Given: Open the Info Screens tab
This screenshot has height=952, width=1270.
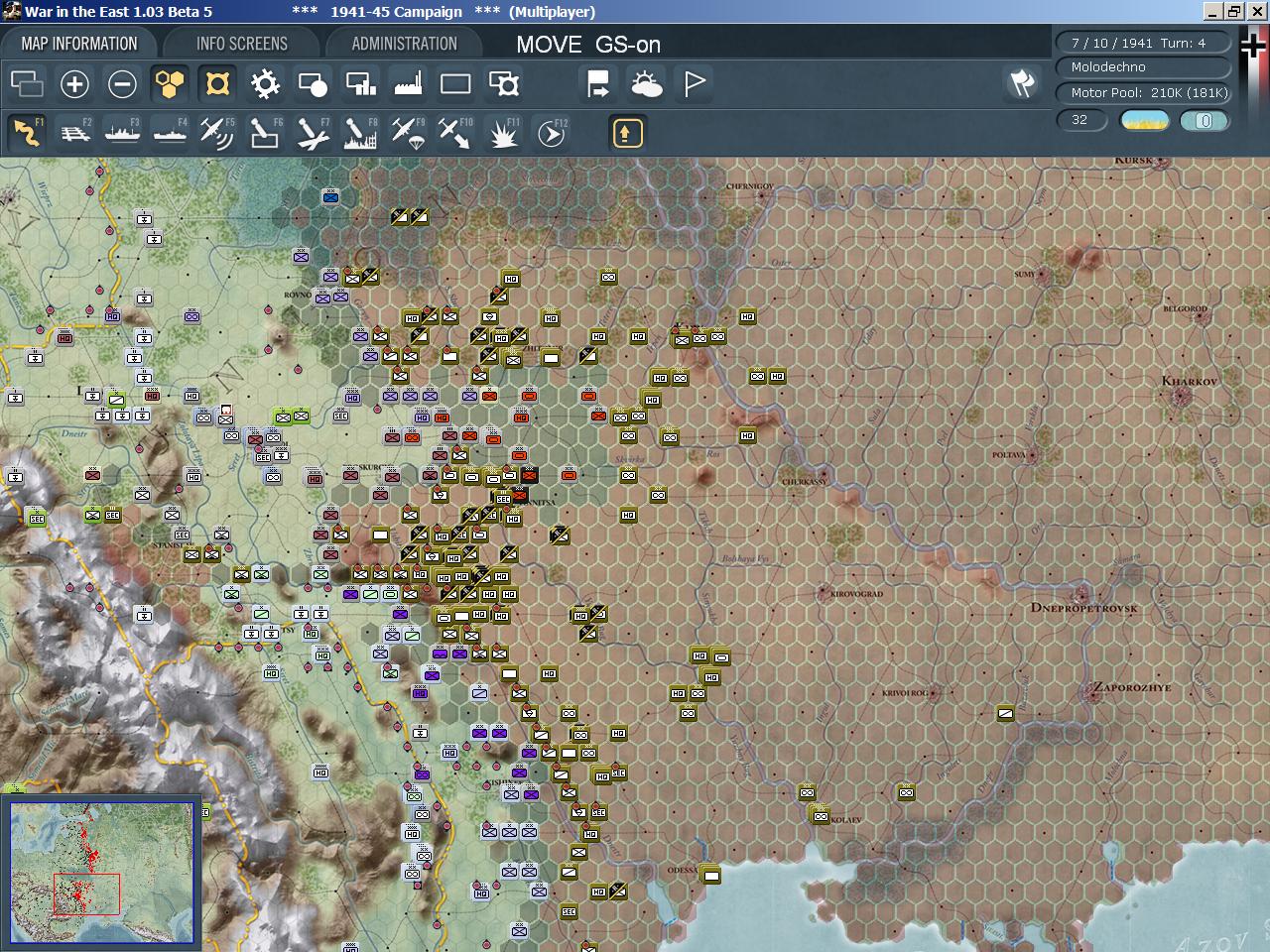Looking at the screenshot, I should coord(242,44).
